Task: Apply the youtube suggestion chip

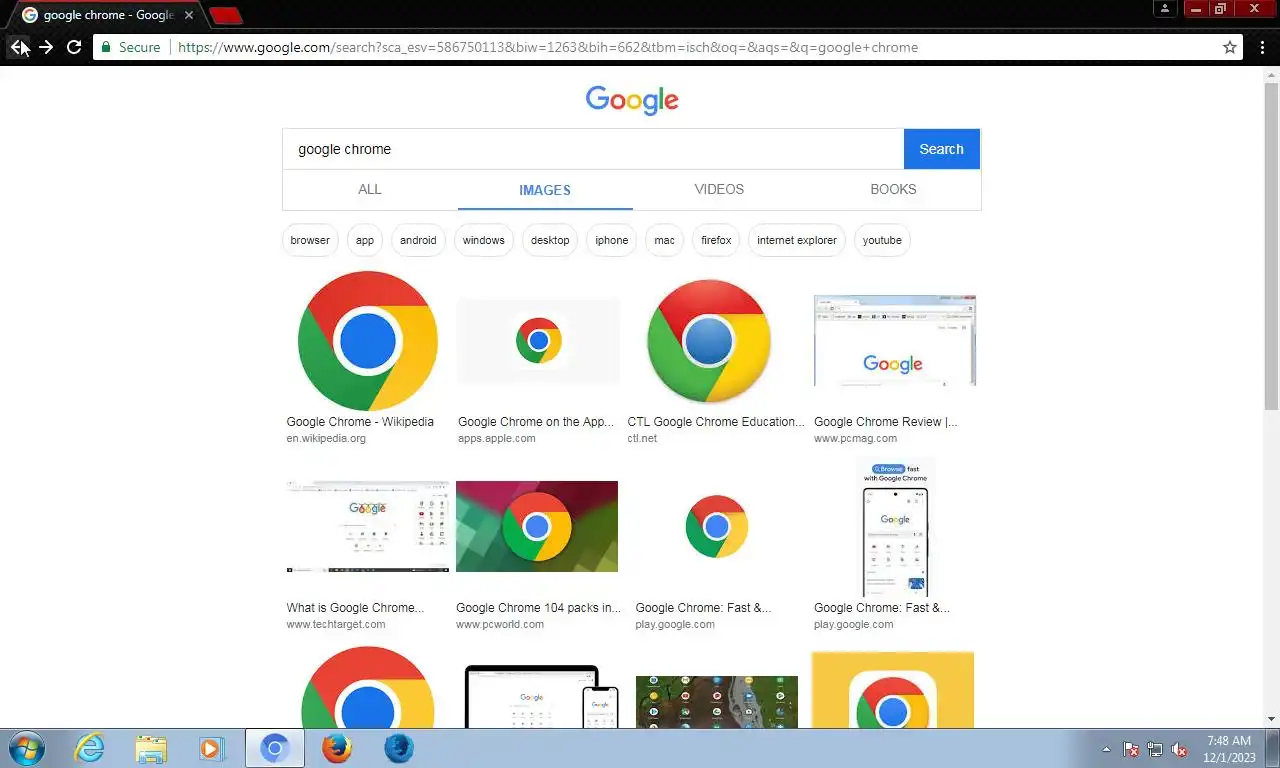Action: click(882, 240)
